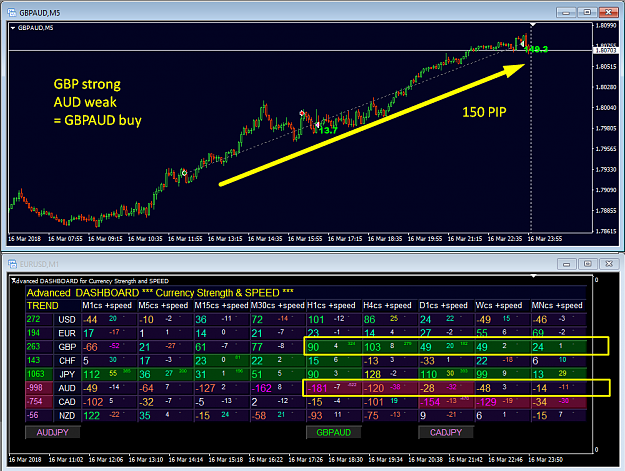This screenshot has width=625, height=471.
Task: Select the AUD currency row label
Action: coord(67,388)
